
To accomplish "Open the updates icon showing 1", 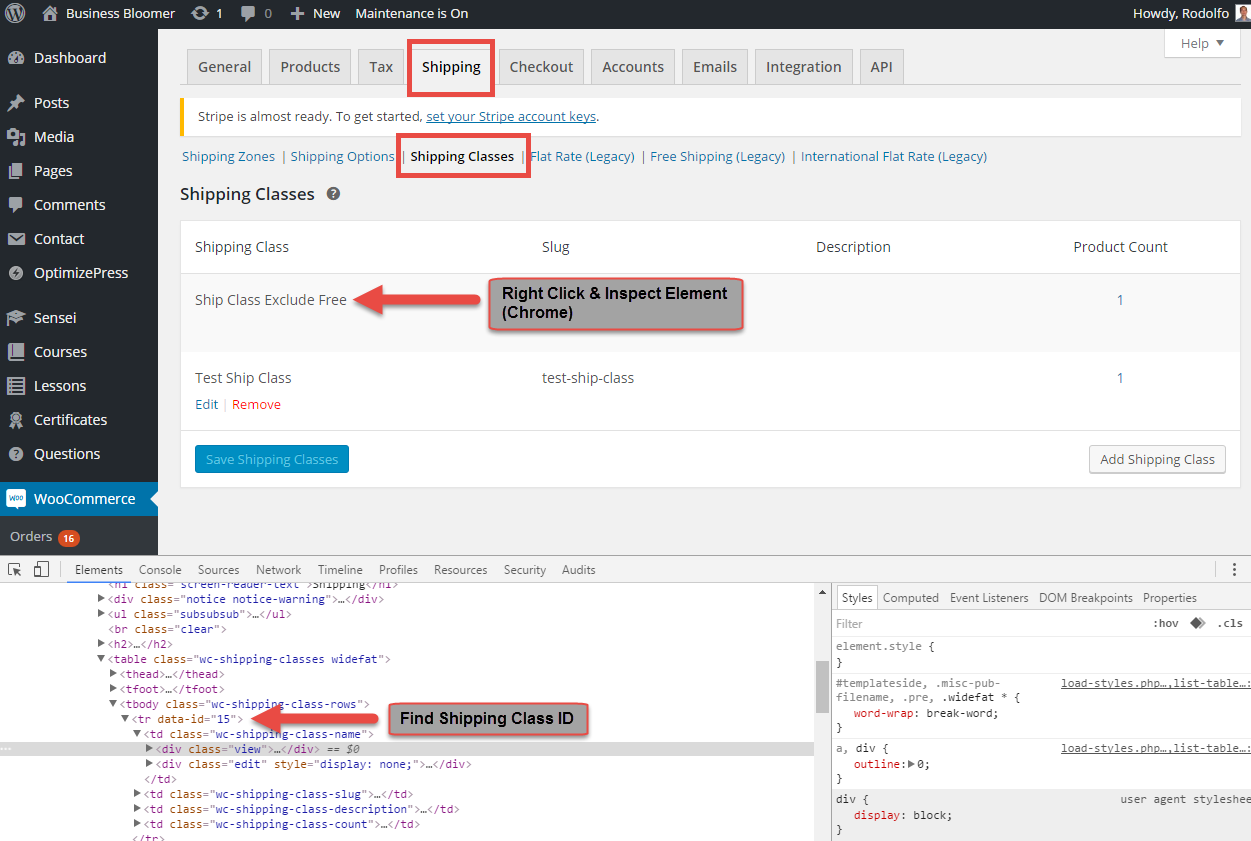I will pyautogui.click(x=207, y=13).
